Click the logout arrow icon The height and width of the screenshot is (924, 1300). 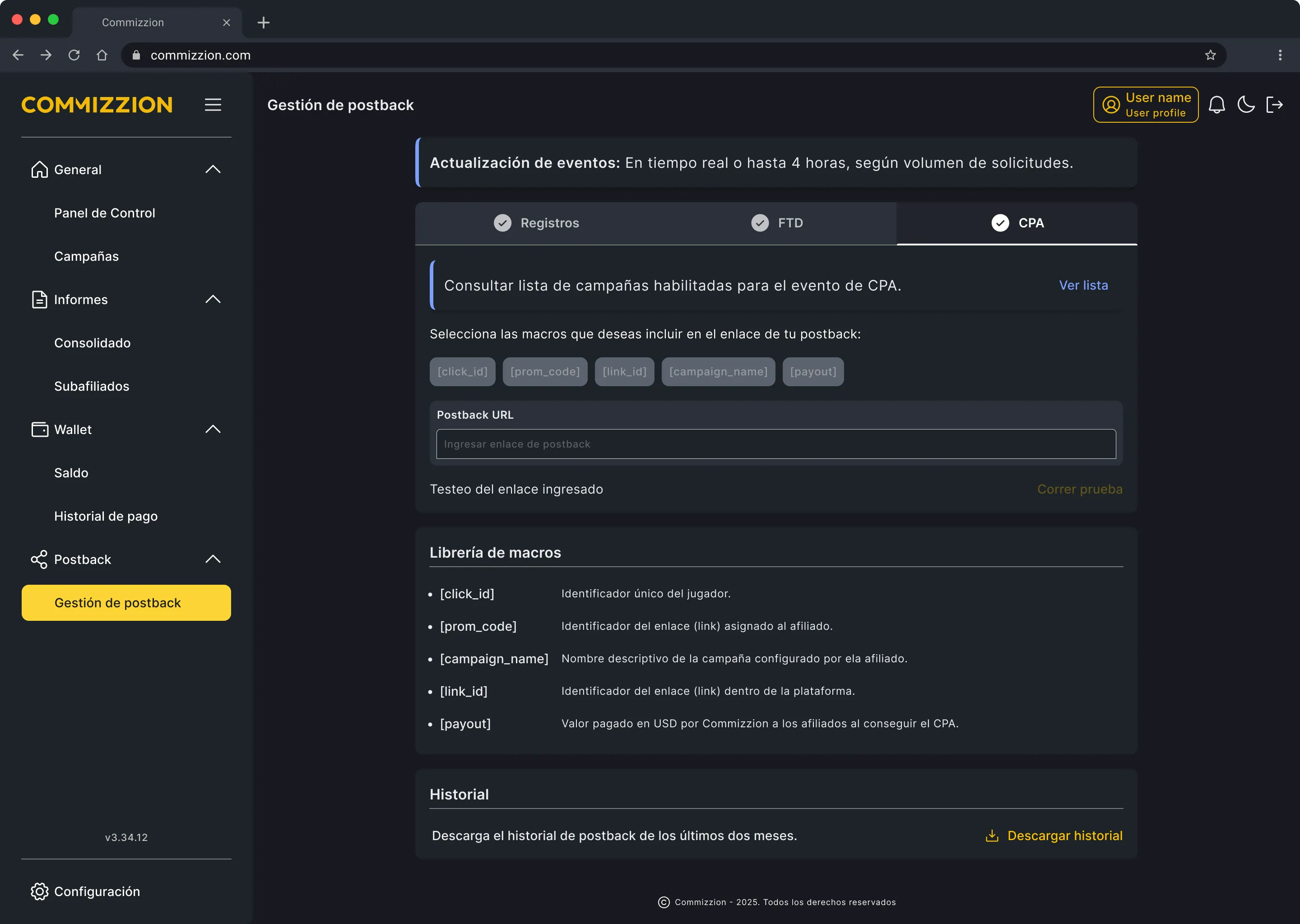point(1275,105)
